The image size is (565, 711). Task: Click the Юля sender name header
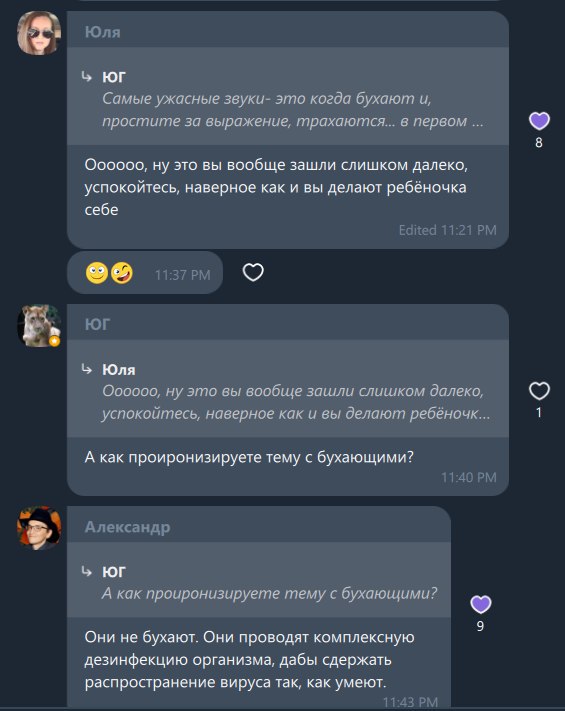click(102, 32)
